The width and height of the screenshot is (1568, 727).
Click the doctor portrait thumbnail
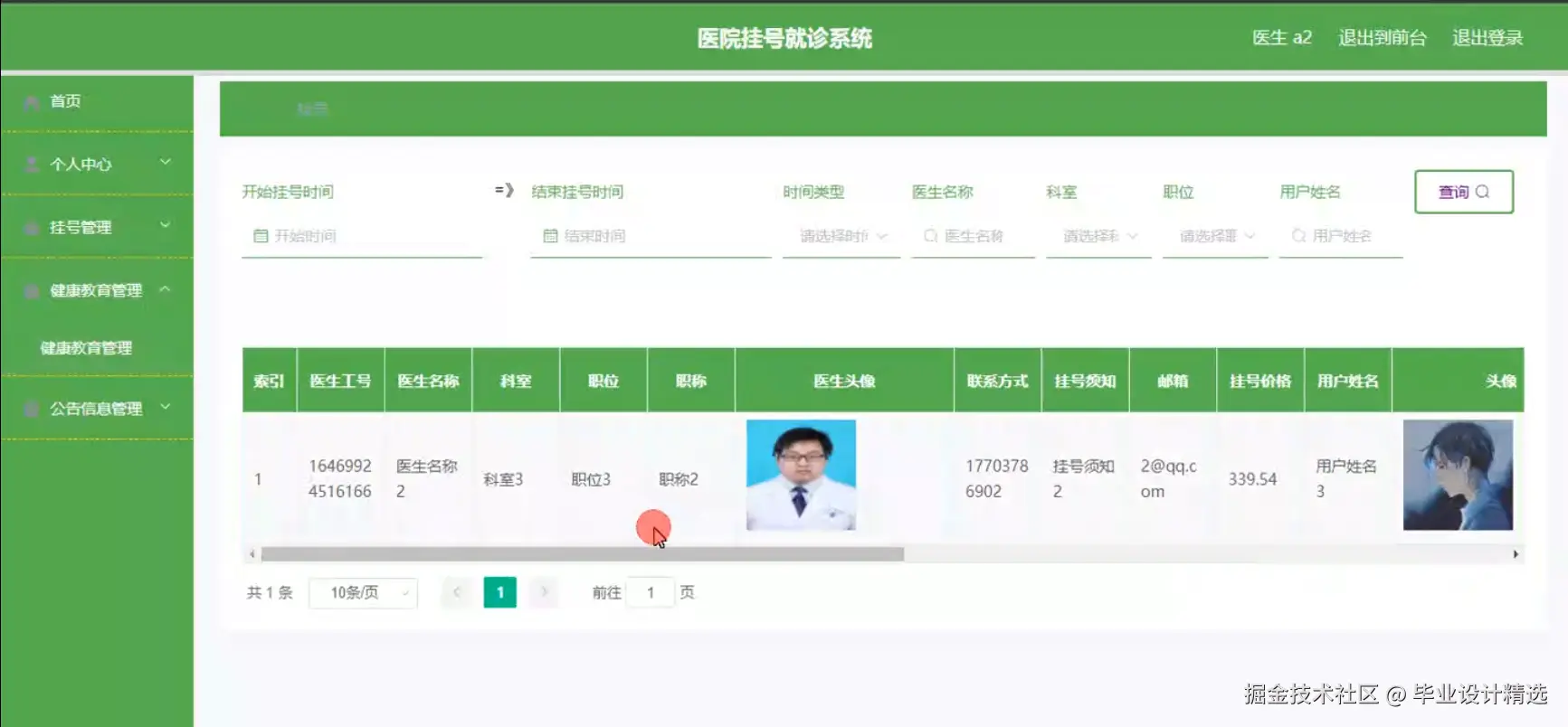801,475
